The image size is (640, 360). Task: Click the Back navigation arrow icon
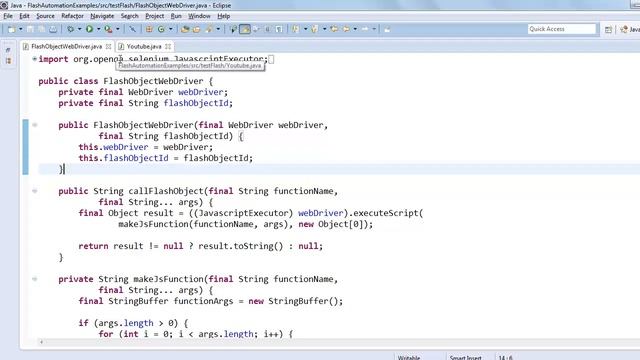pos(346,29)
